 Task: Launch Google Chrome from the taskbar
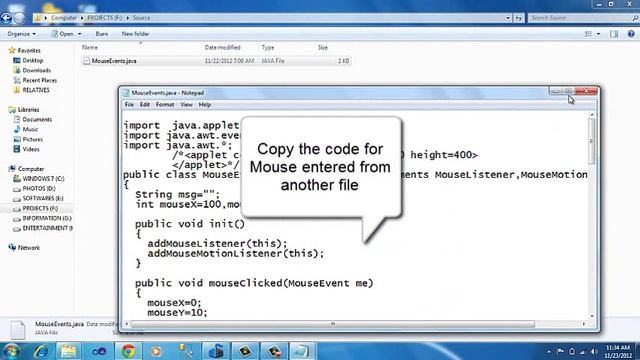coord(128,351)
